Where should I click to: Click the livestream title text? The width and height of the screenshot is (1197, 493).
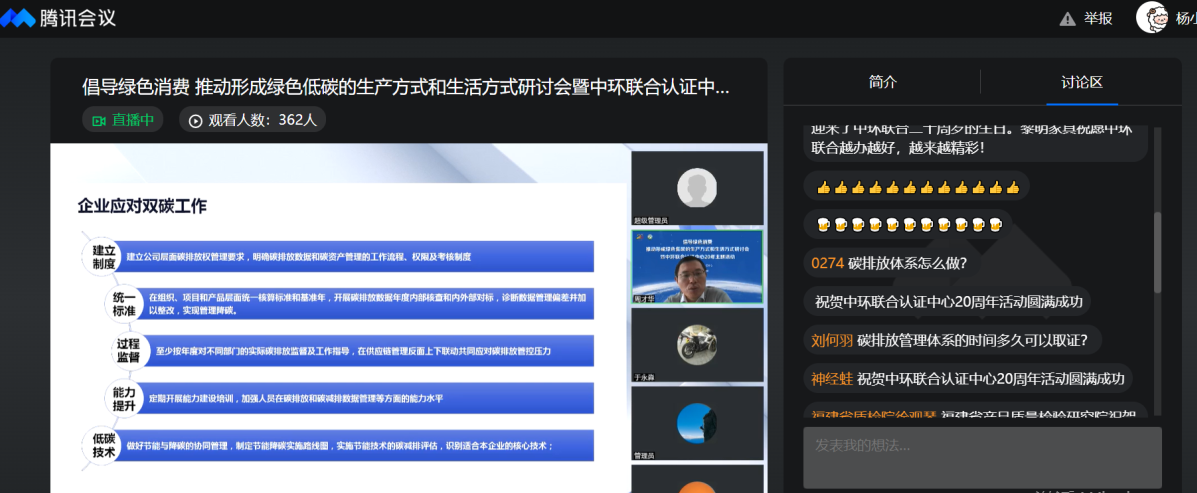[405, 86]
